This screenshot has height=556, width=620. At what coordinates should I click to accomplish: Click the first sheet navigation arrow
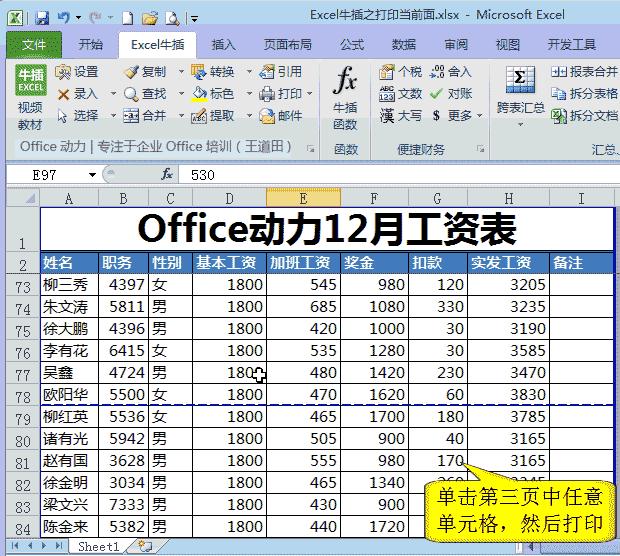pos(15,546)
